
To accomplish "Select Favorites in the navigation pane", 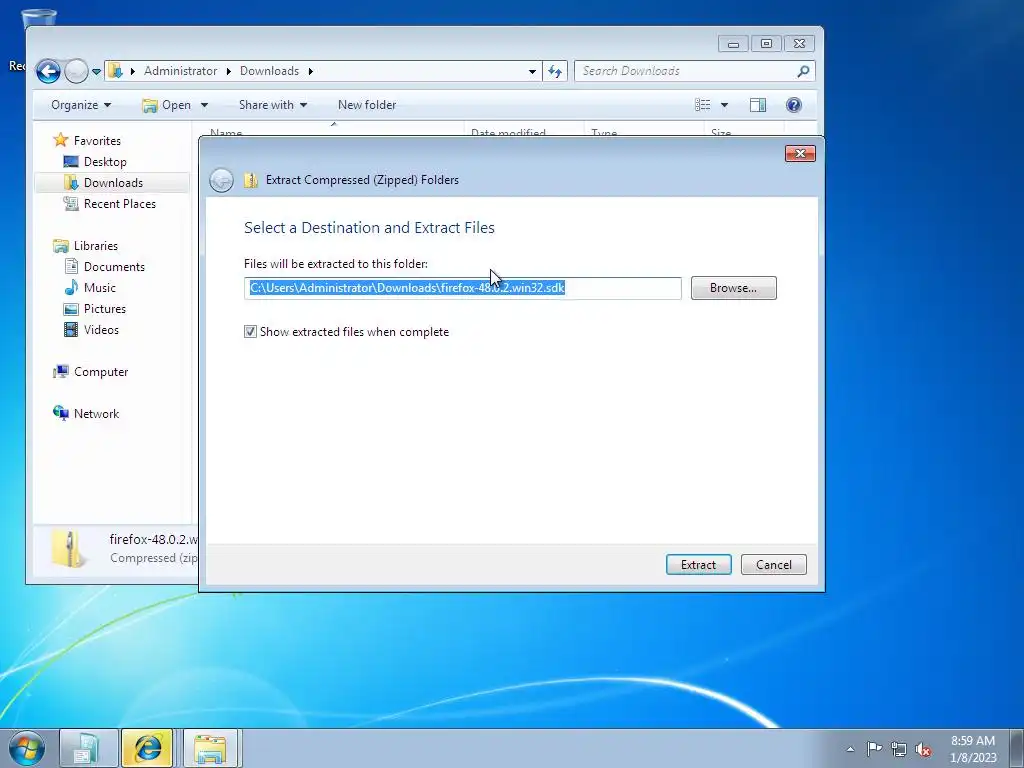I will pyautogui.click(x=97, y=140).
